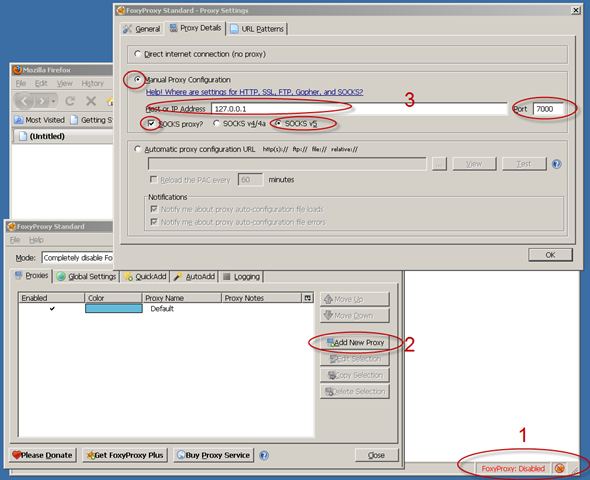The height and width of the screenshot is (480, 590).
Task: Click the Edit Selection button
Action: coord(355,359)
